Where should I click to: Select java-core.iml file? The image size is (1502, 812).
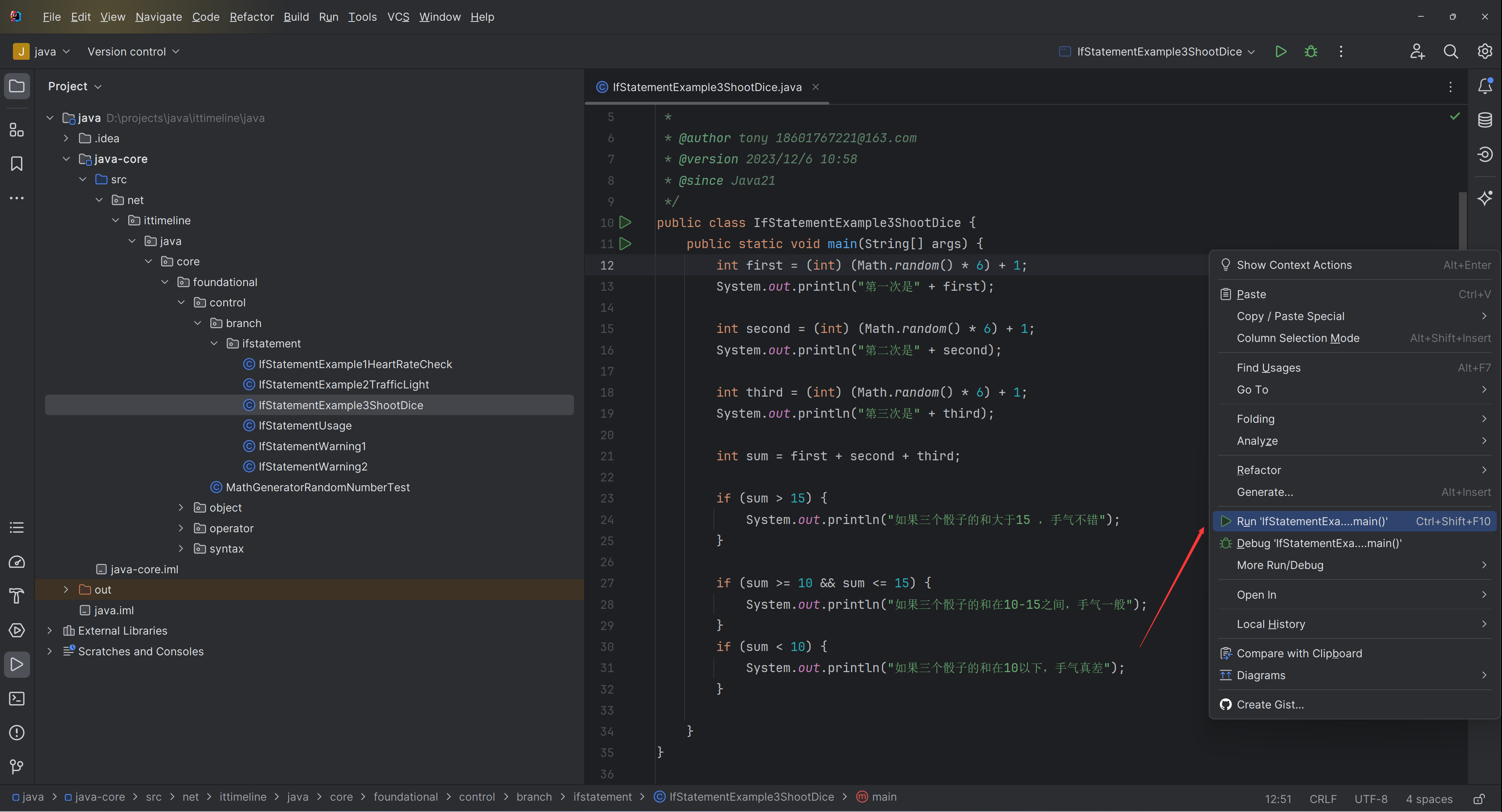(x=144, y=569)
